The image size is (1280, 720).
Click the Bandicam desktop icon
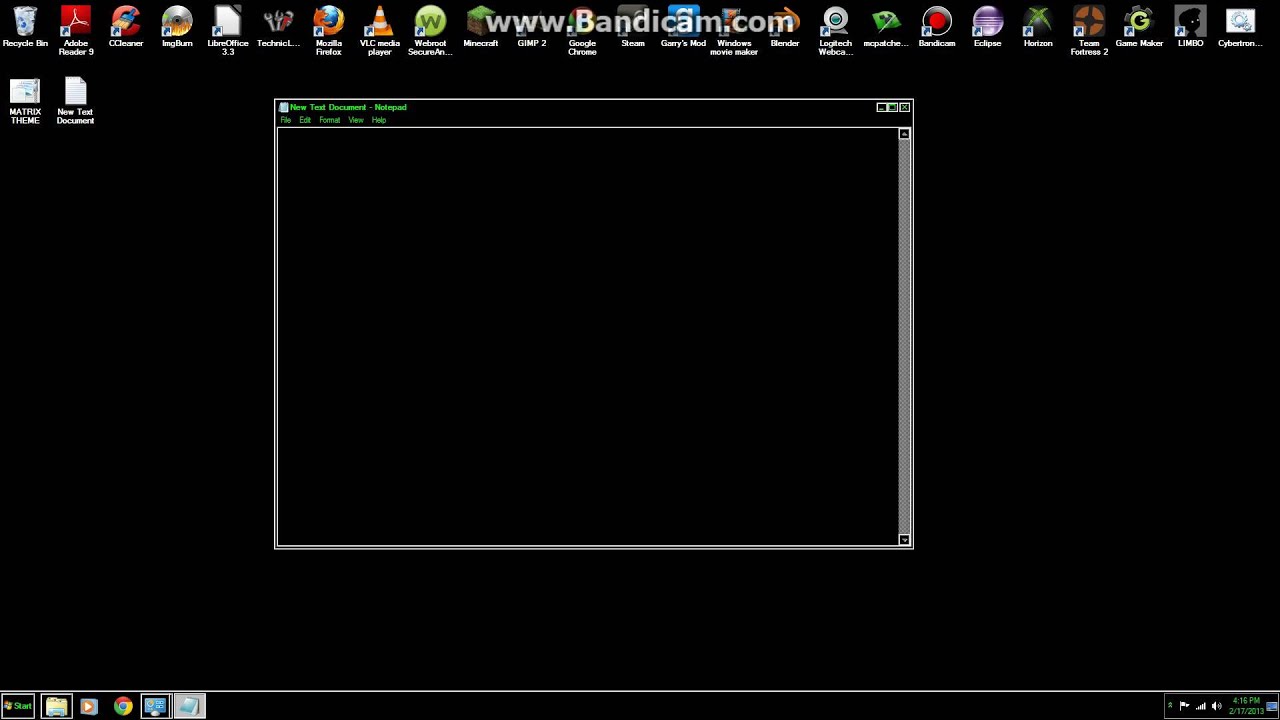pyautogui.click(x=937, y=28)
